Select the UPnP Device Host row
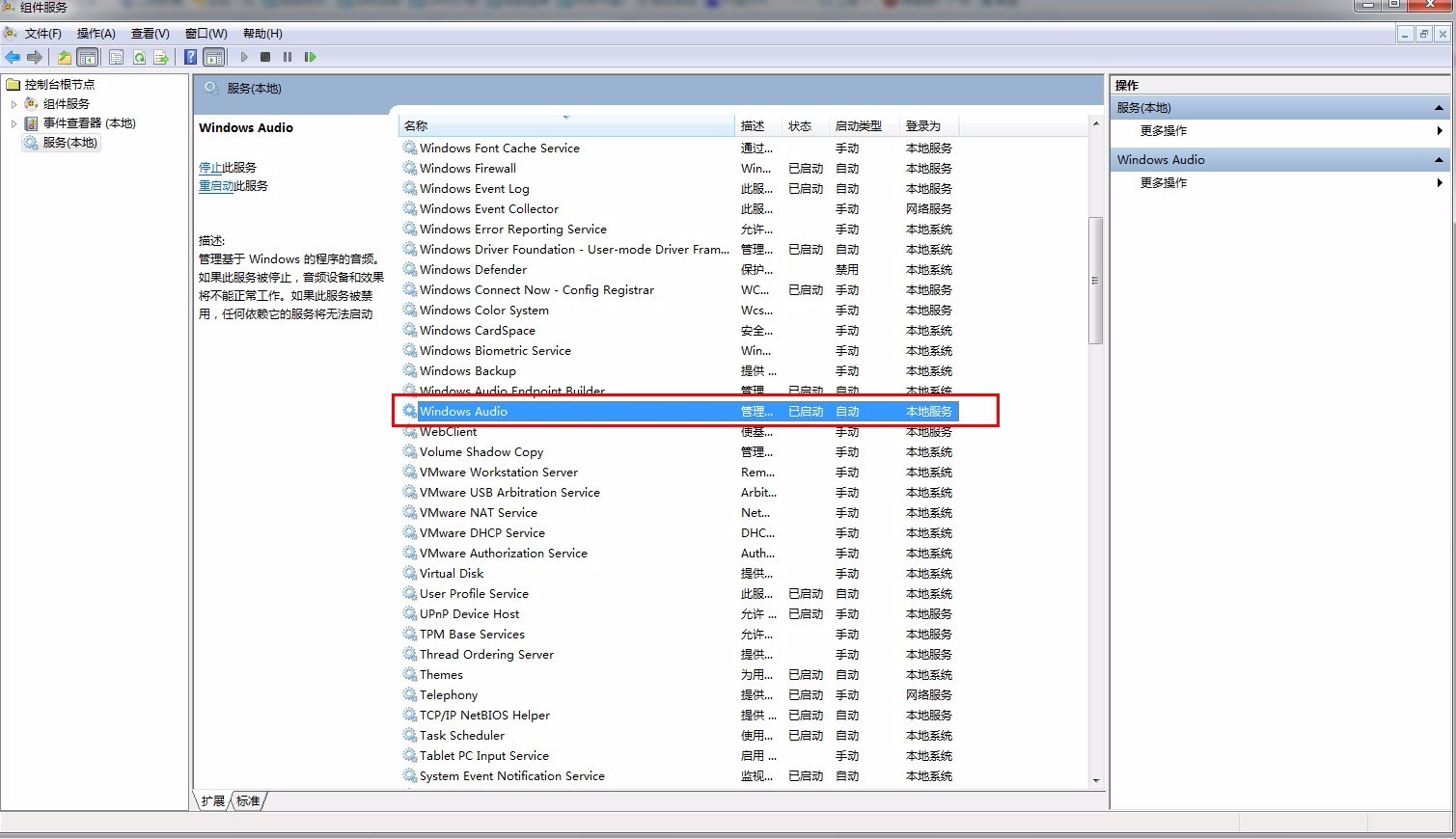This screenshot has width=1456, height=839. pyautogui.click(x=678, y=613)
